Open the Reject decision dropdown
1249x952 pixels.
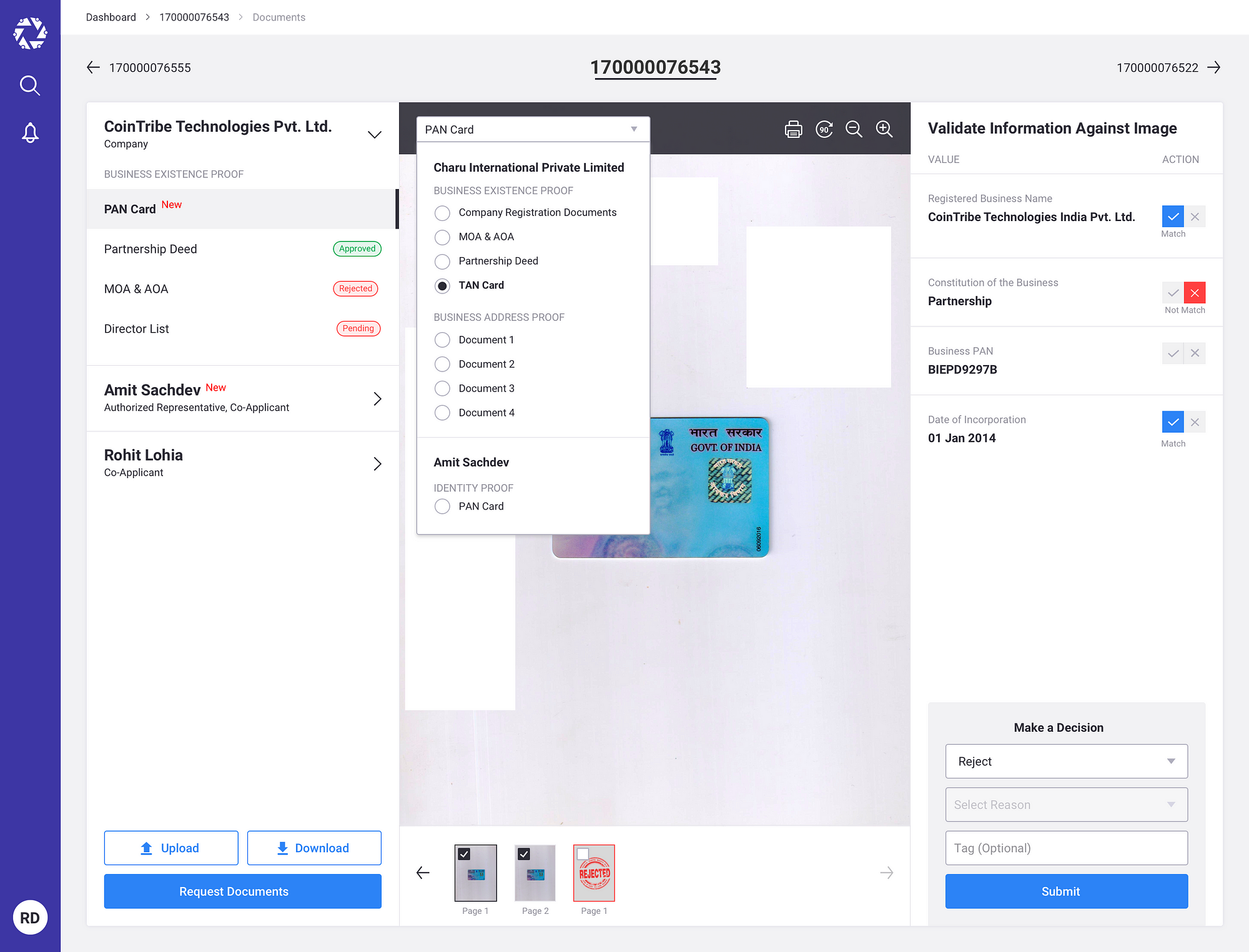1067,761
